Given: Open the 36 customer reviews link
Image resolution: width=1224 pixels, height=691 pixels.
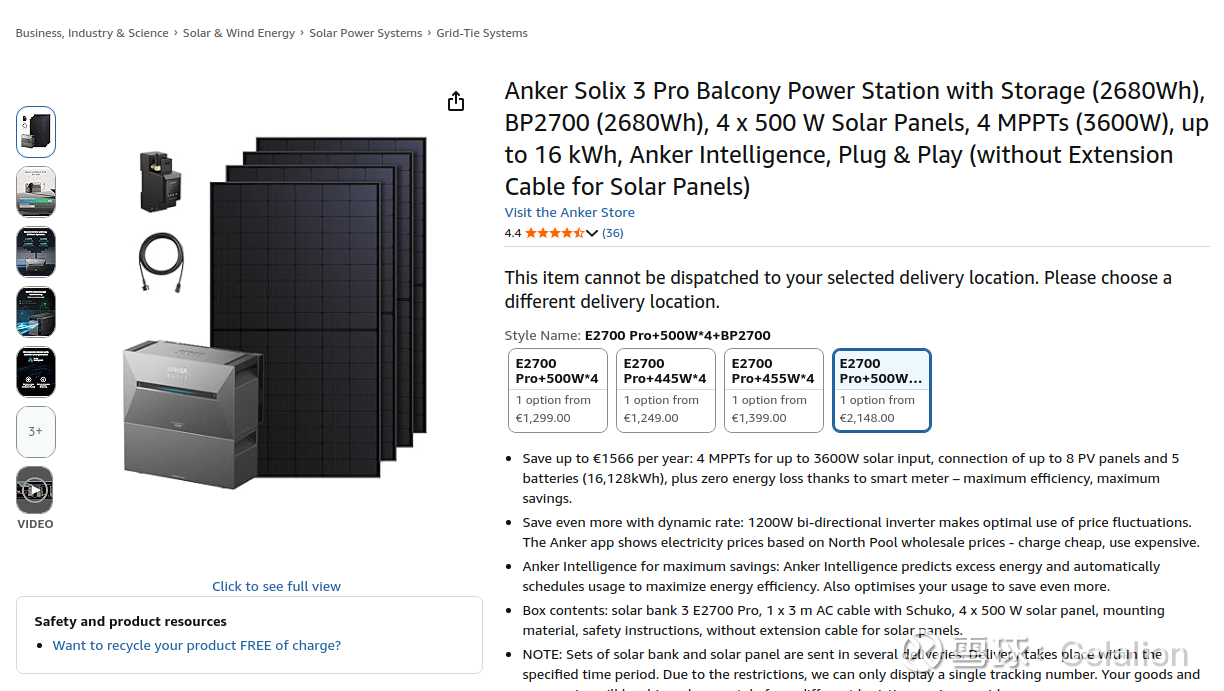Looking at the screenshot, I should click(613, 233).
